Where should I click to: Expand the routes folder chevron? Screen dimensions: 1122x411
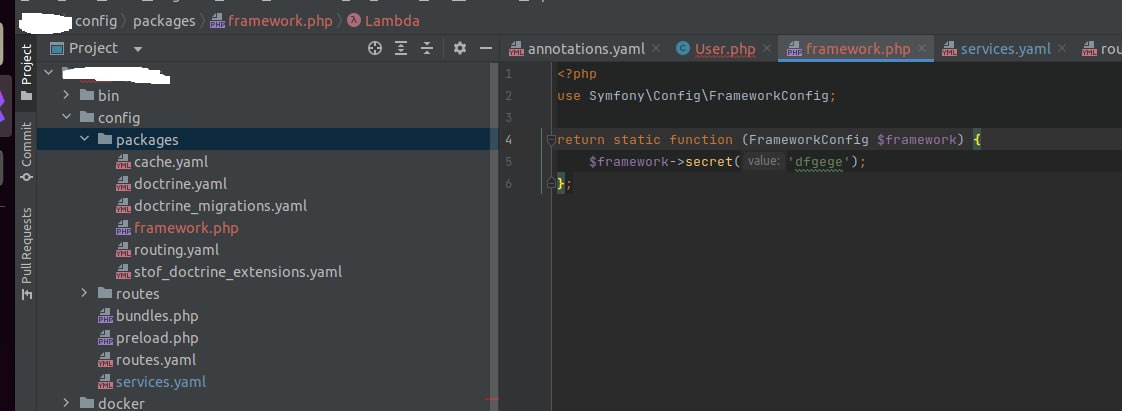[84, 293]
